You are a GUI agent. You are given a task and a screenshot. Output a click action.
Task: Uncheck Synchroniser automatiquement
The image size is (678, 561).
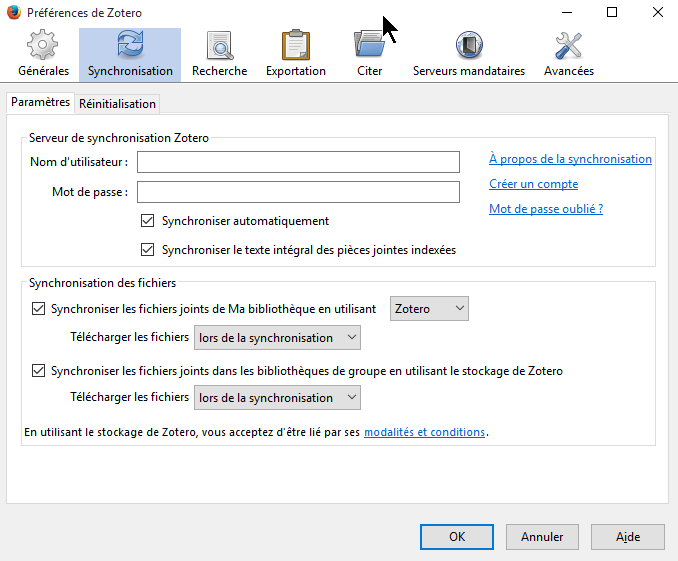[147, 221]
